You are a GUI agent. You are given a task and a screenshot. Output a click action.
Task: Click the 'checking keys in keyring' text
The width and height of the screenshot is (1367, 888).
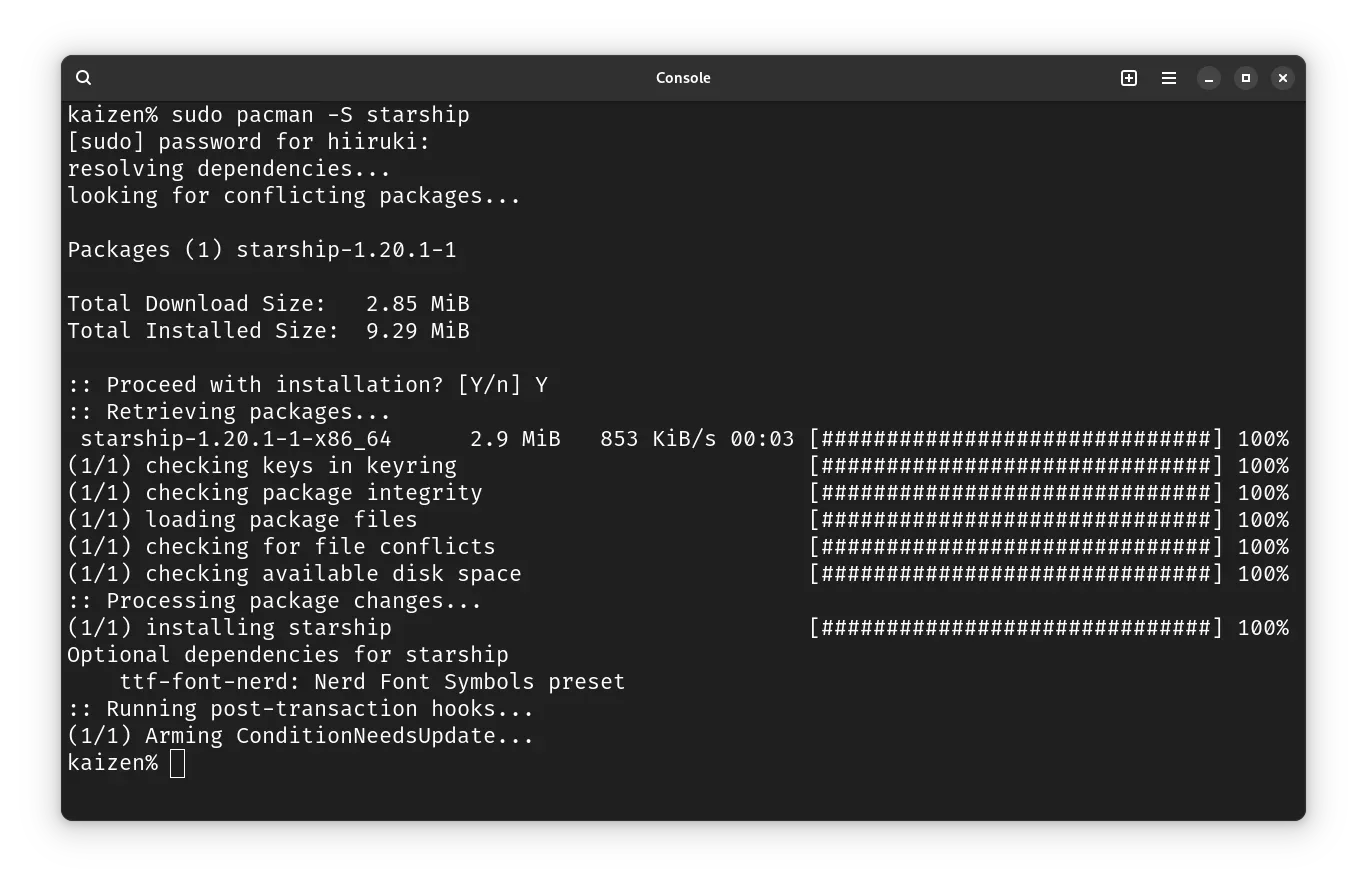300,466
